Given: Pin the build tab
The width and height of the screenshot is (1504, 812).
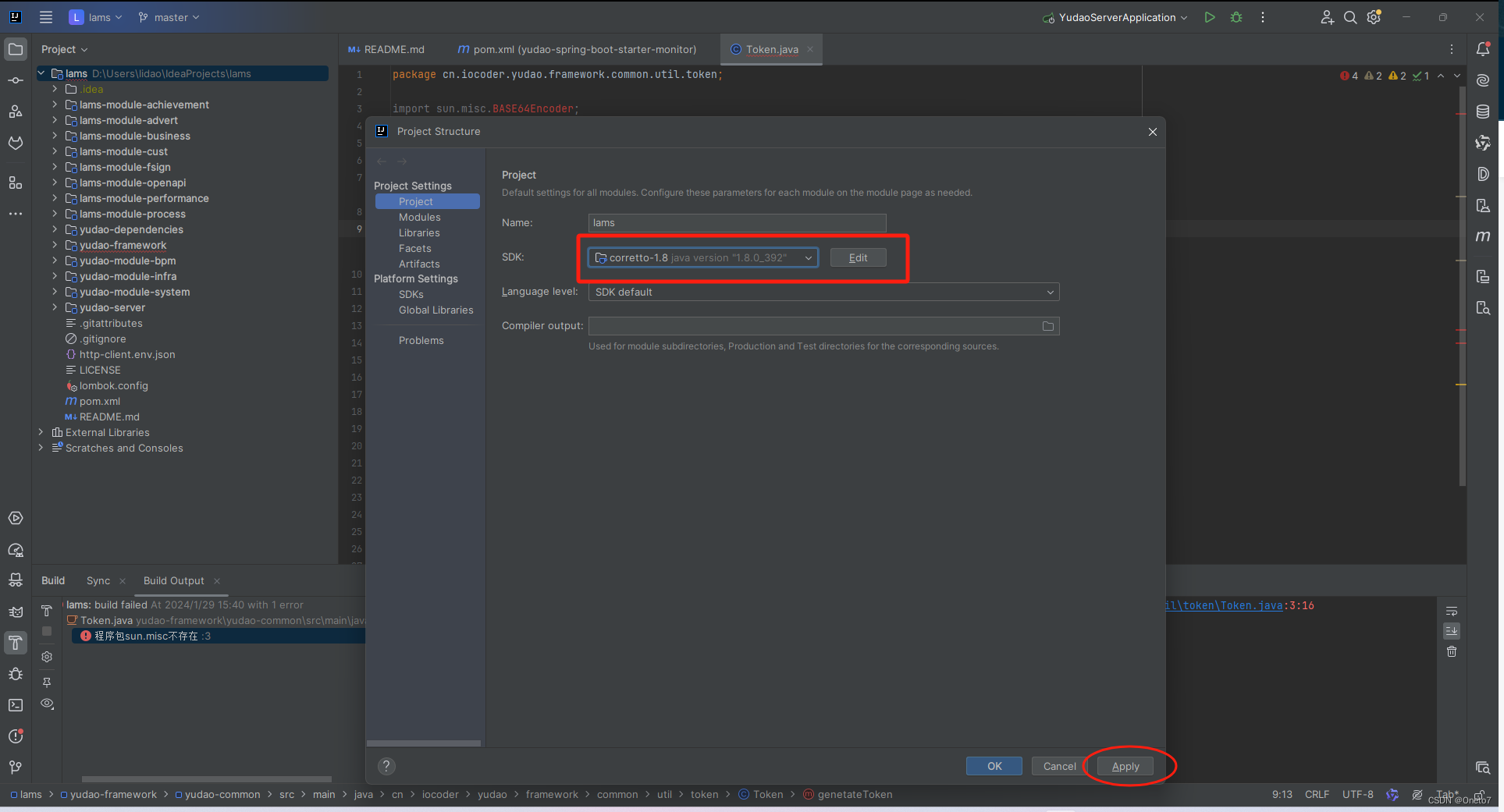Looking at the screenshot, I should pyautogui.click(x=47, y=682).
